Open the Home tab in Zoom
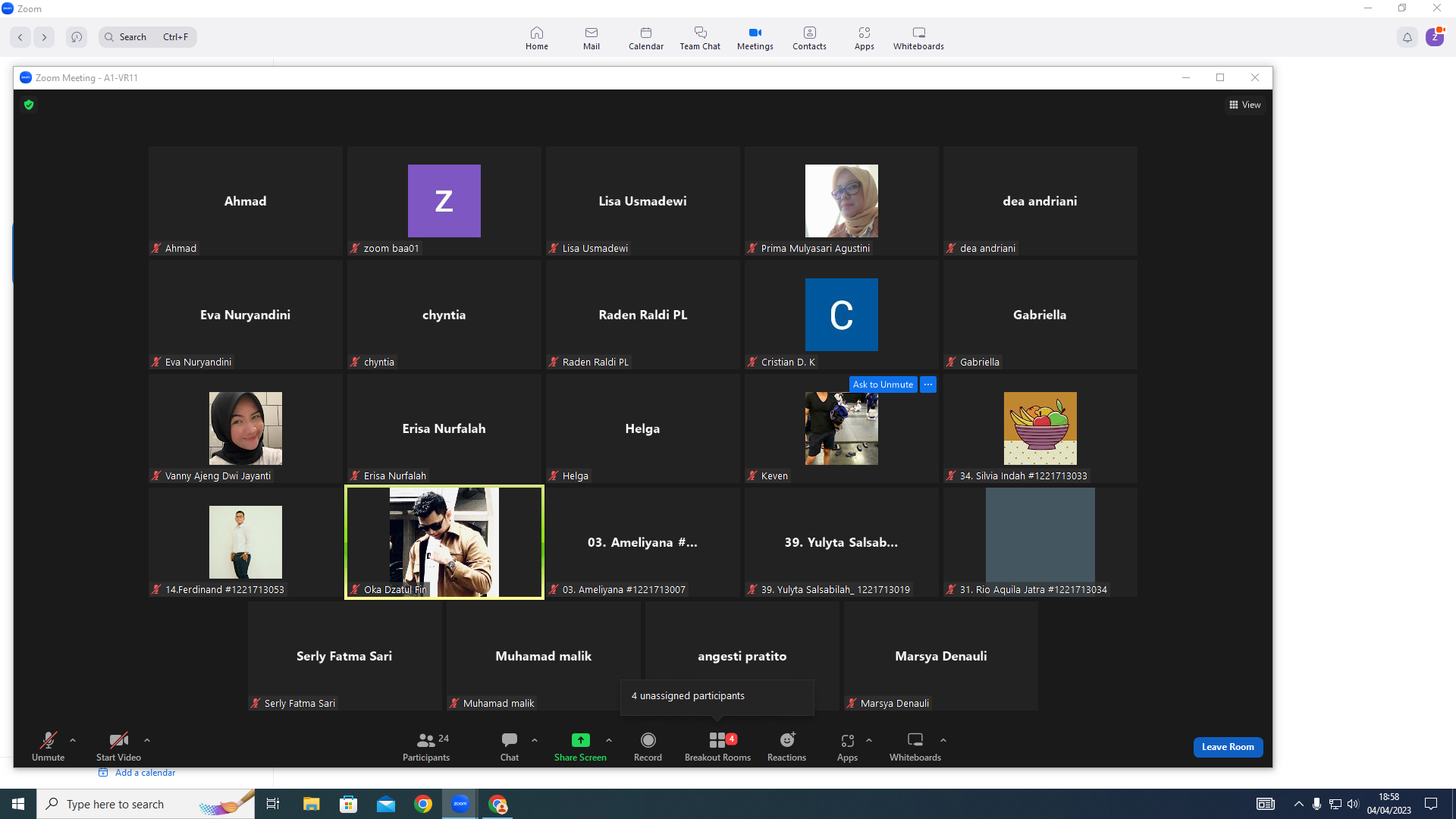This screenshot has width=1456, height=819. (536, 38)
